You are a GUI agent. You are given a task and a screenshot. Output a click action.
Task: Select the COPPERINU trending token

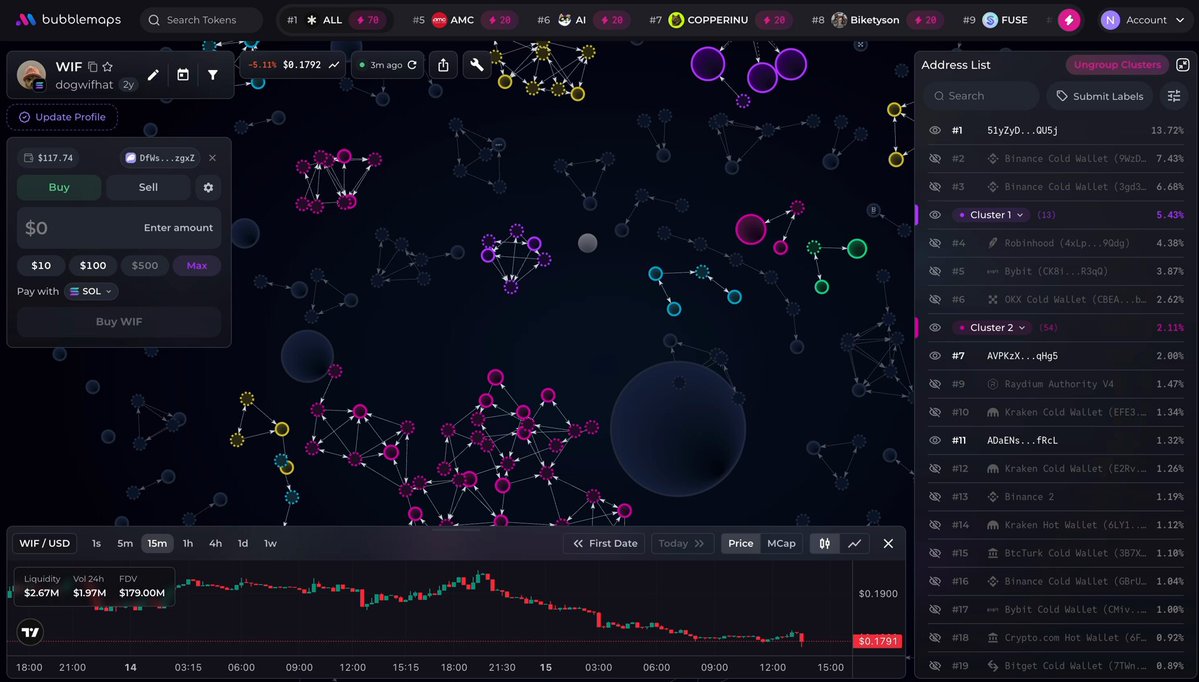(x=718, y=20)
